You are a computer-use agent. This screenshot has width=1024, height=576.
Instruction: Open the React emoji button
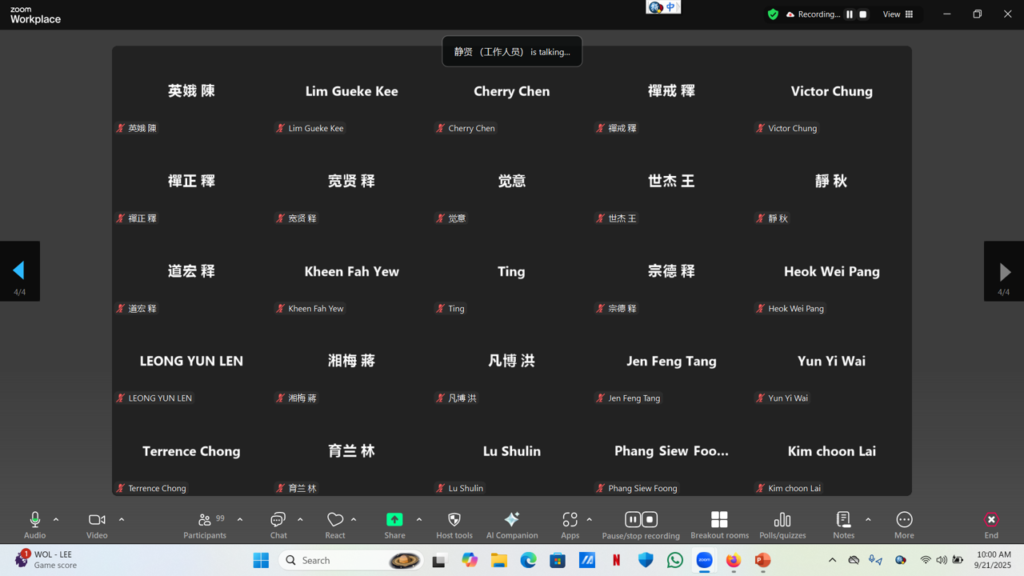pyautogui.click(x=335, y=520)
